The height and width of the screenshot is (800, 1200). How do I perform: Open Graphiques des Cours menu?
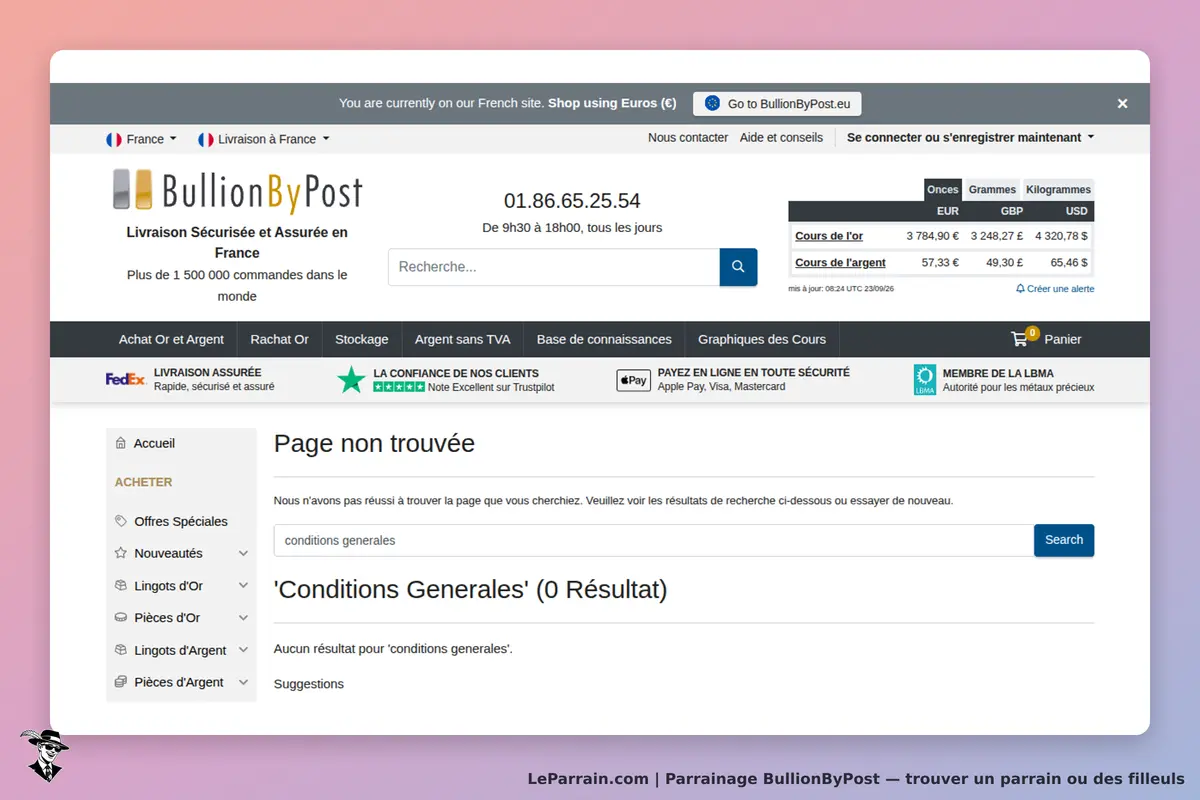[x=762, y=339]
